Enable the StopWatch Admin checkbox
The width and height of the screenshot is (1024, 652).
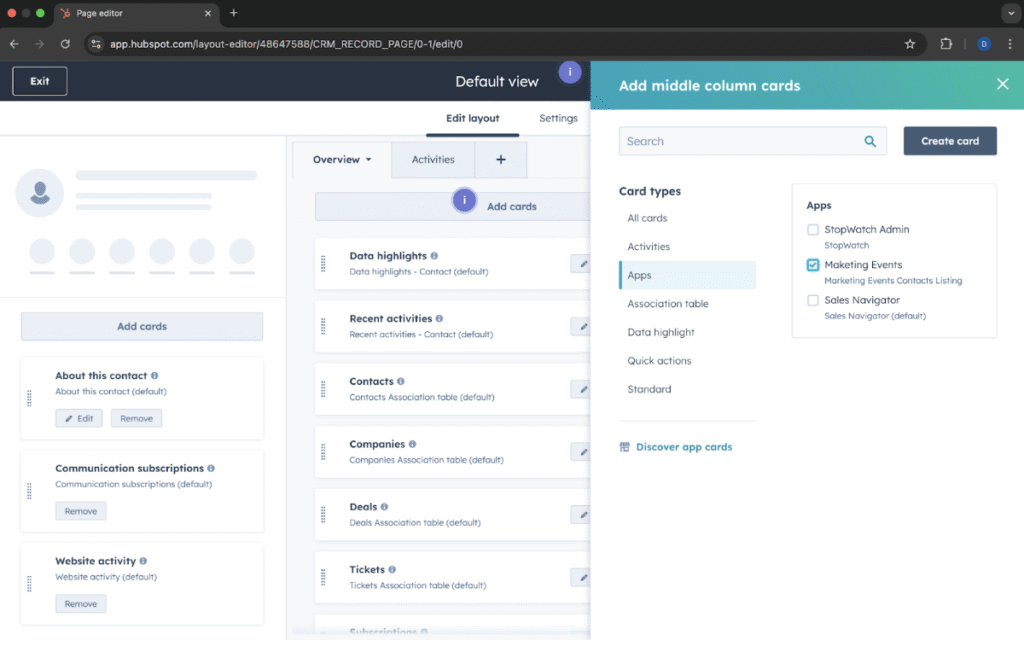coord(813,230)
